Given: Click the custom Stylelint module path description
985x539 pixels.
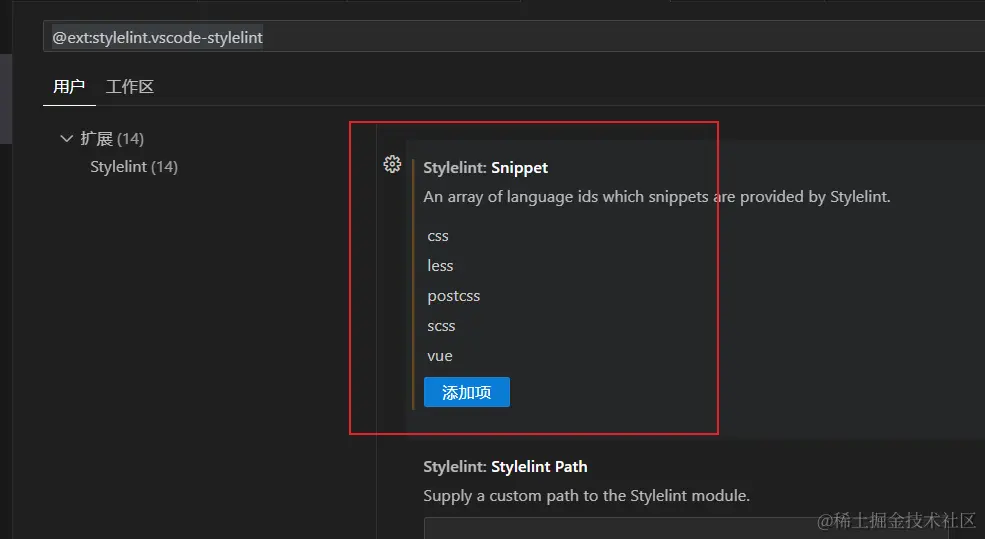Looking at the screenshot, I should coord(586,496).
